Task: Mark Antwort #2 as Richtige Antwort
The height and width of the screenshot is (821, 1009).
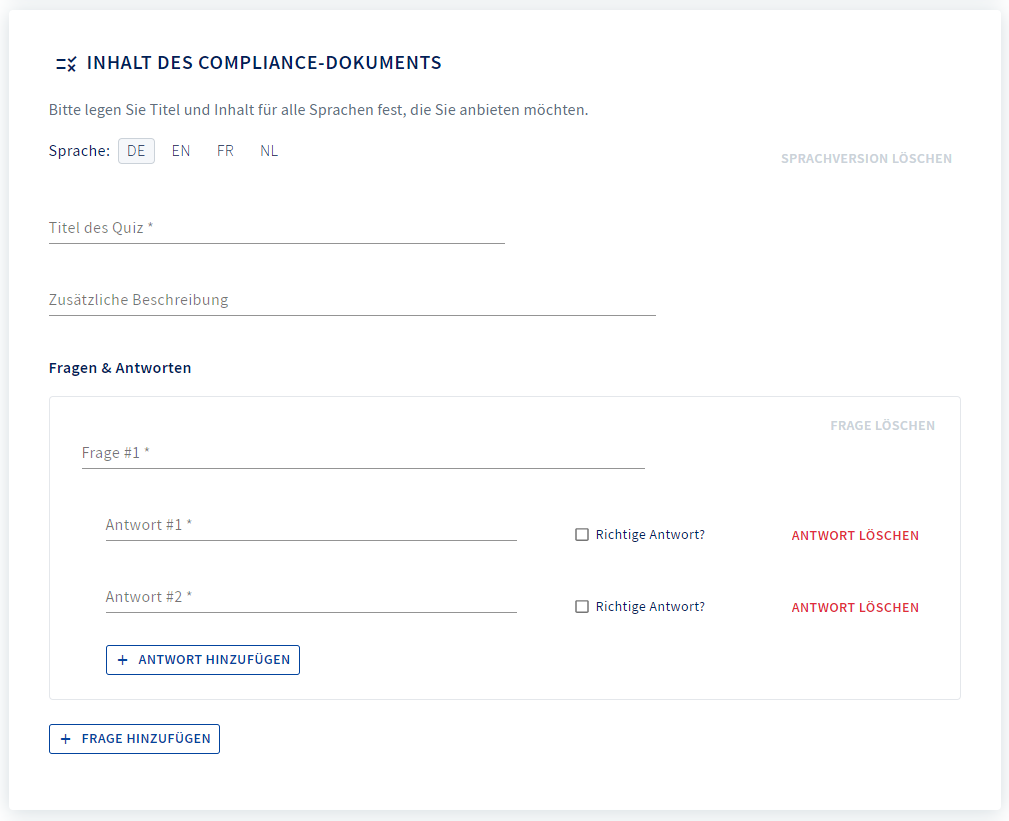Action: pos(582,607)
